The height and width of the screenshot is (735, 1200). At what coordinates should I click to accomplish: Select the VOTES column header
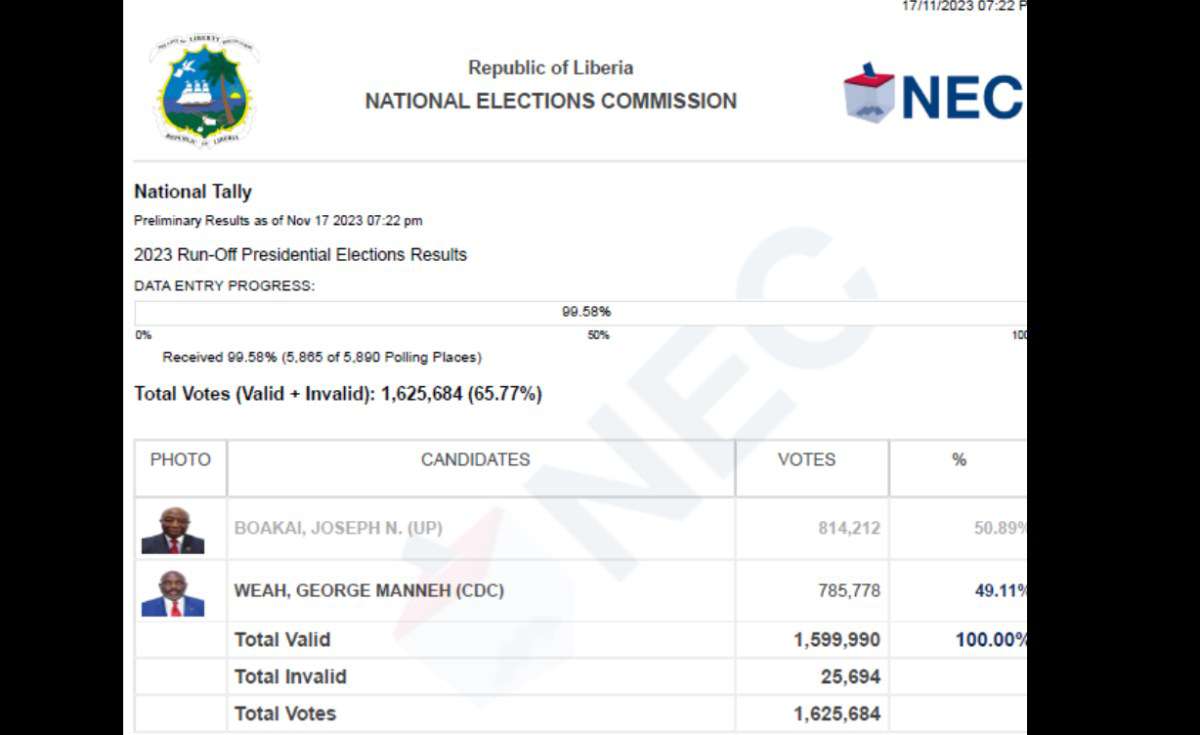coord(806,460)
